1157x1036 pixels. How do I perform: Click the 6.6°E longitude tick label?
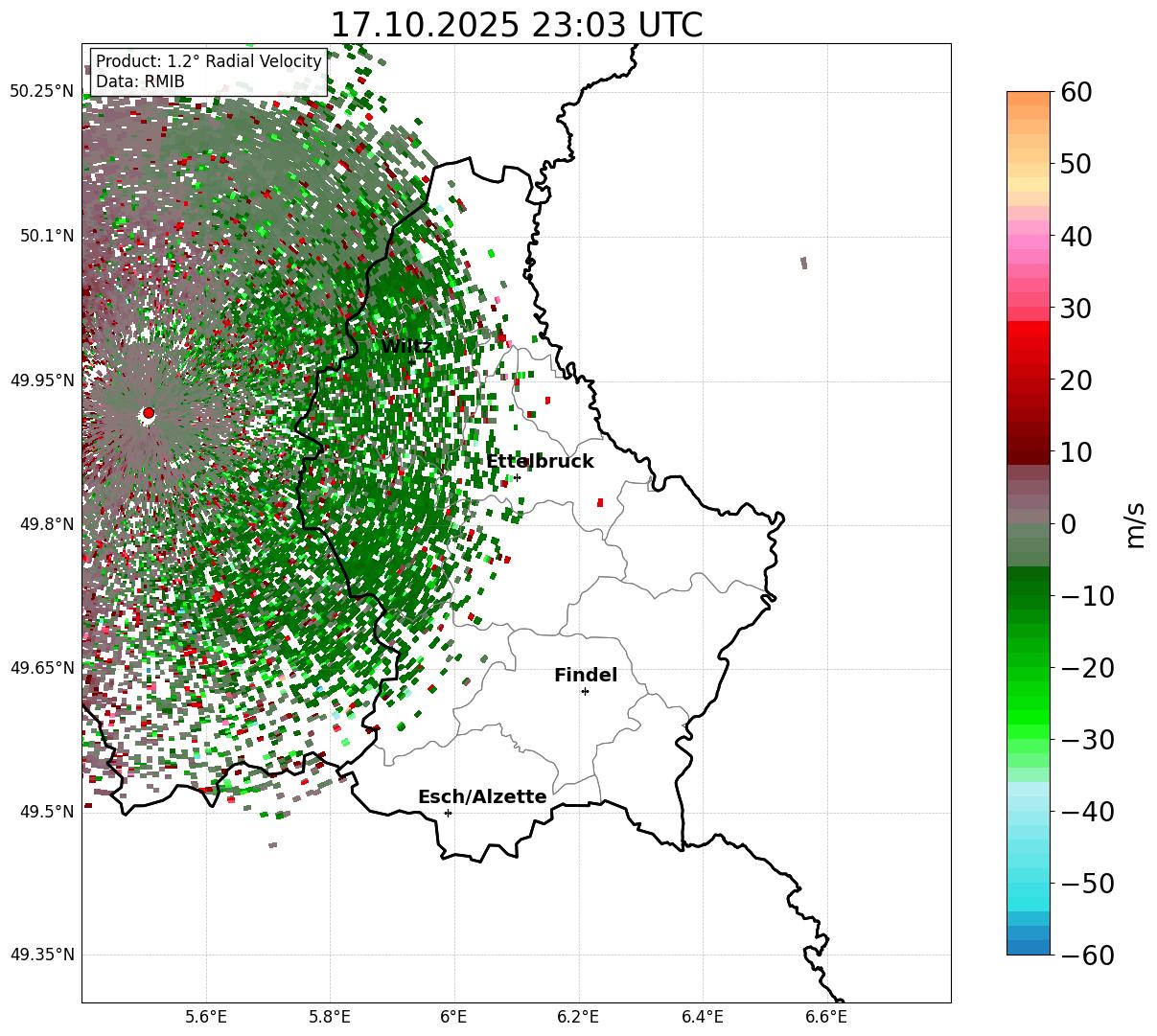[826, 1017]
